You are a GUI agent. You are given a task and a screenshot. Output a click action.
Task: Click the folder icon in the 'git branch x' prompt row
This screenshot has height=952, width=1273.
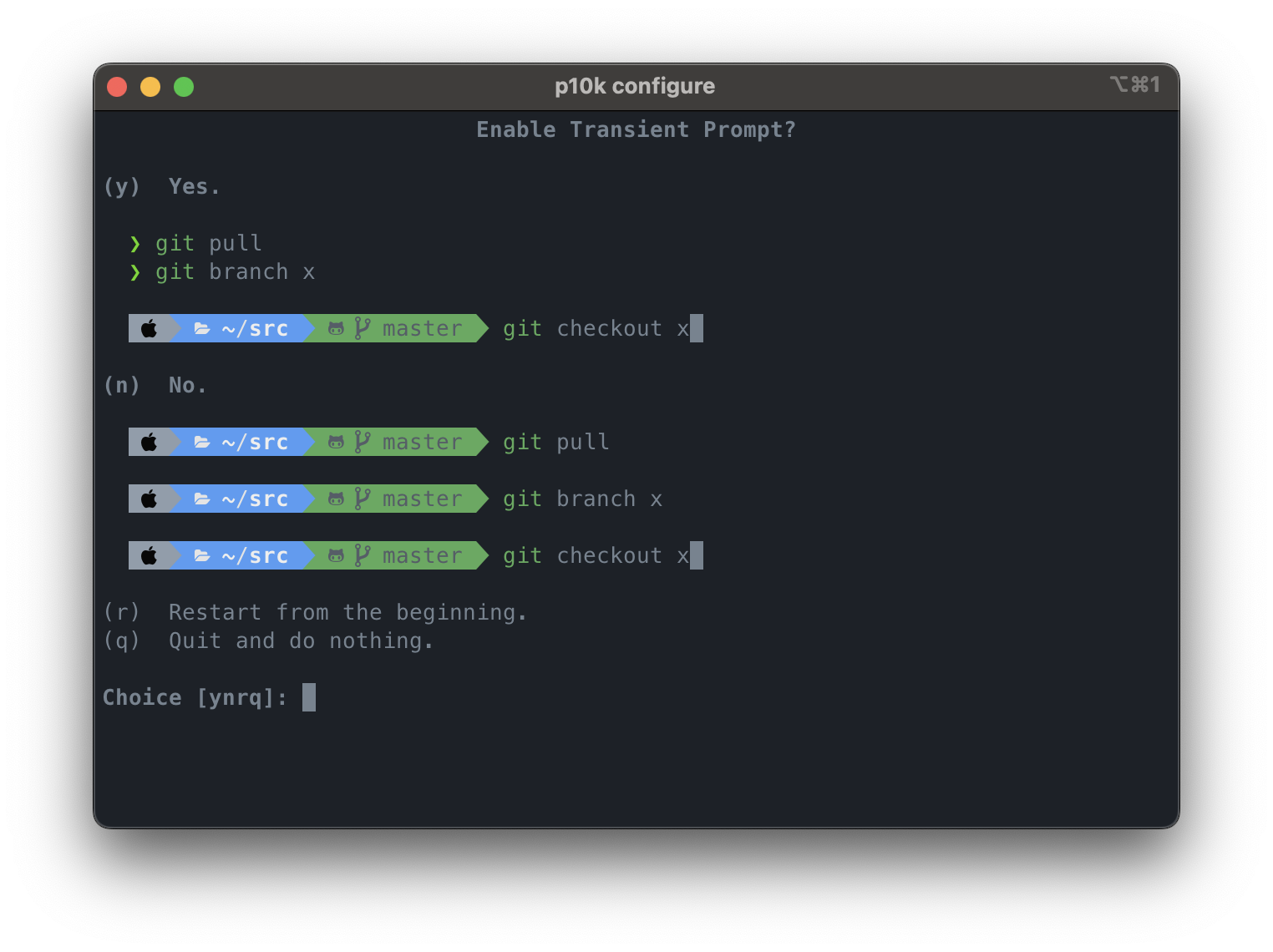pos(202,499)
